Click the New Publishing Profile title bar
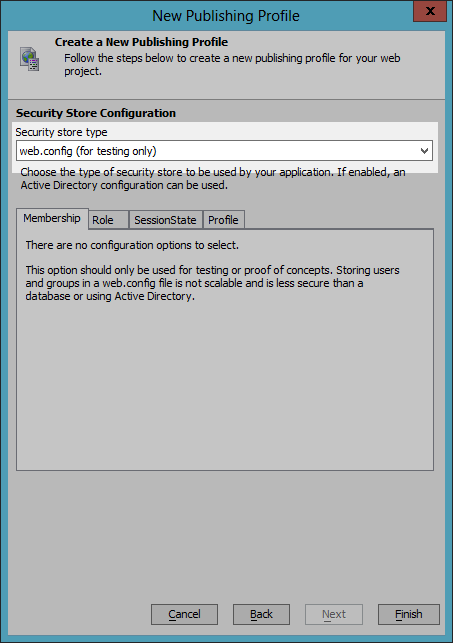 pos(226,16)
